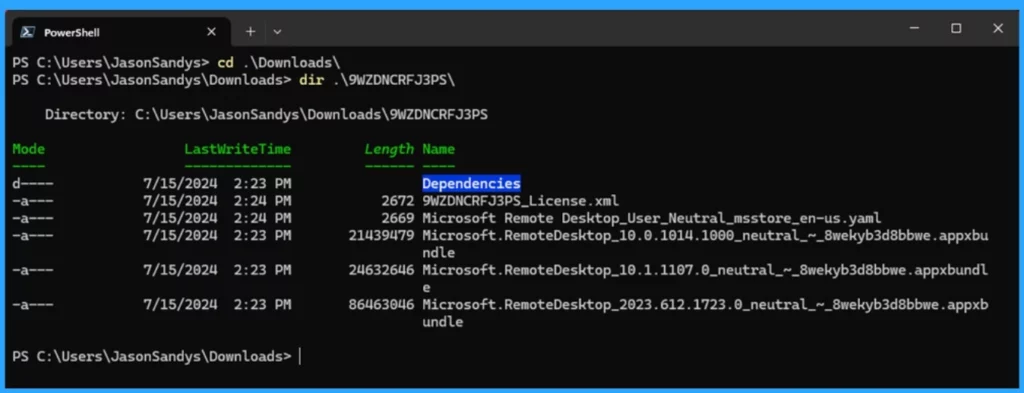Click the 'cd .\Downloads\' command text
The image size is (1024, 393).
click(279, 63)
